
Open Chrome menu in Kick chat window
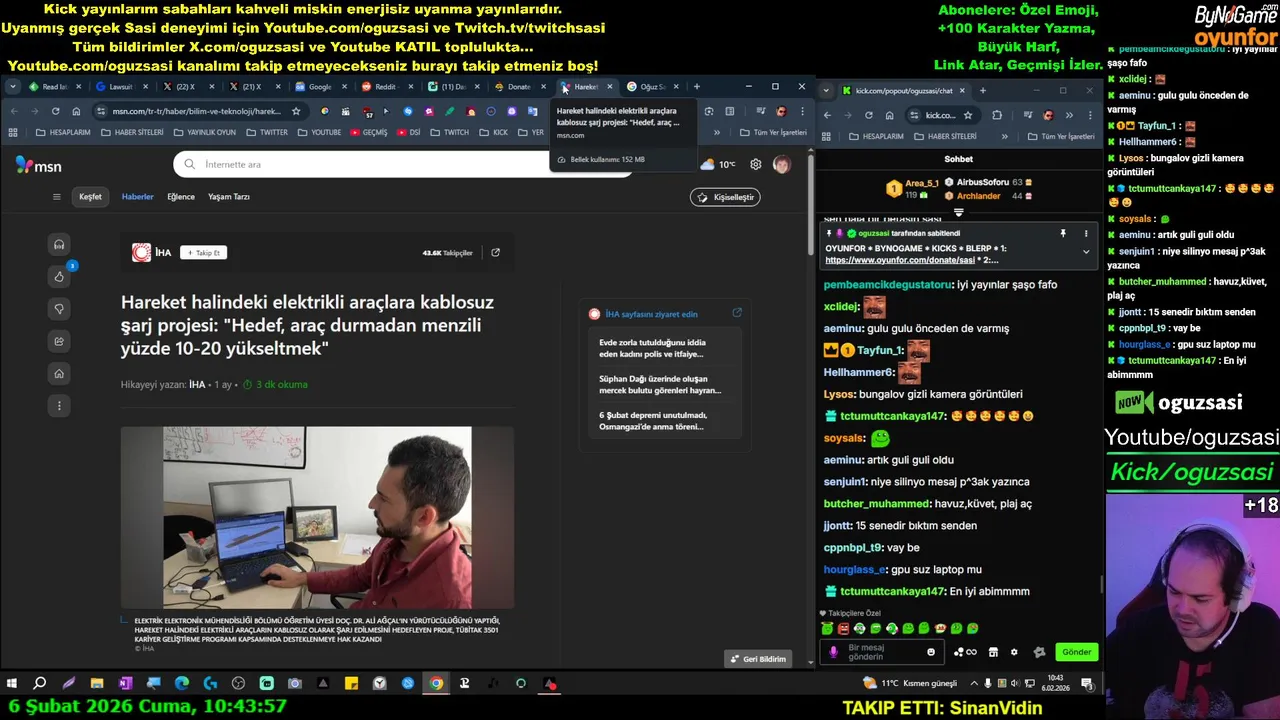pos(1089,115)
